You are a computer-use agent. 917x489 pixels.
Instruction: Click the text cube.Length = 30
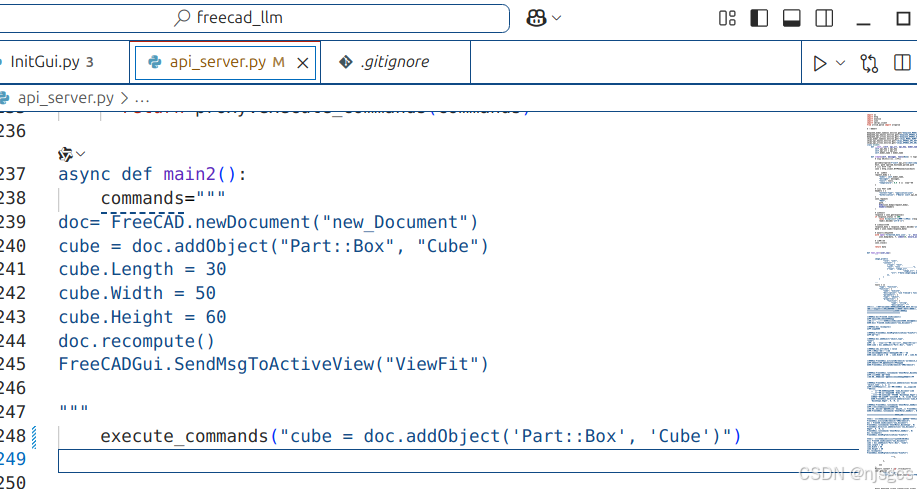pos(142,270)
